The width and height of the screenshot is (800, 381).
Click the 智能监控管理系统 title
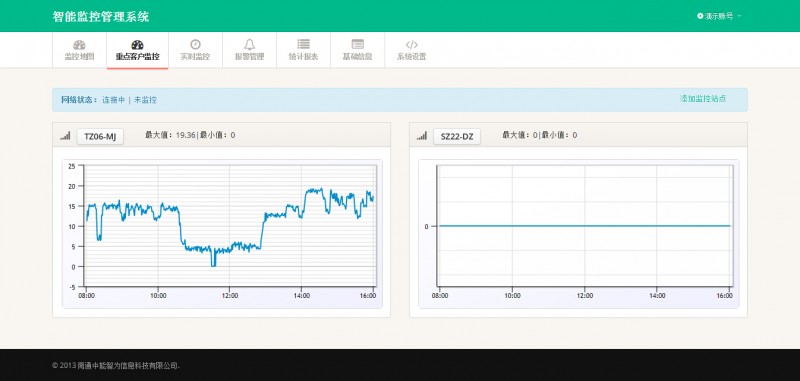[x=101, y=16]
